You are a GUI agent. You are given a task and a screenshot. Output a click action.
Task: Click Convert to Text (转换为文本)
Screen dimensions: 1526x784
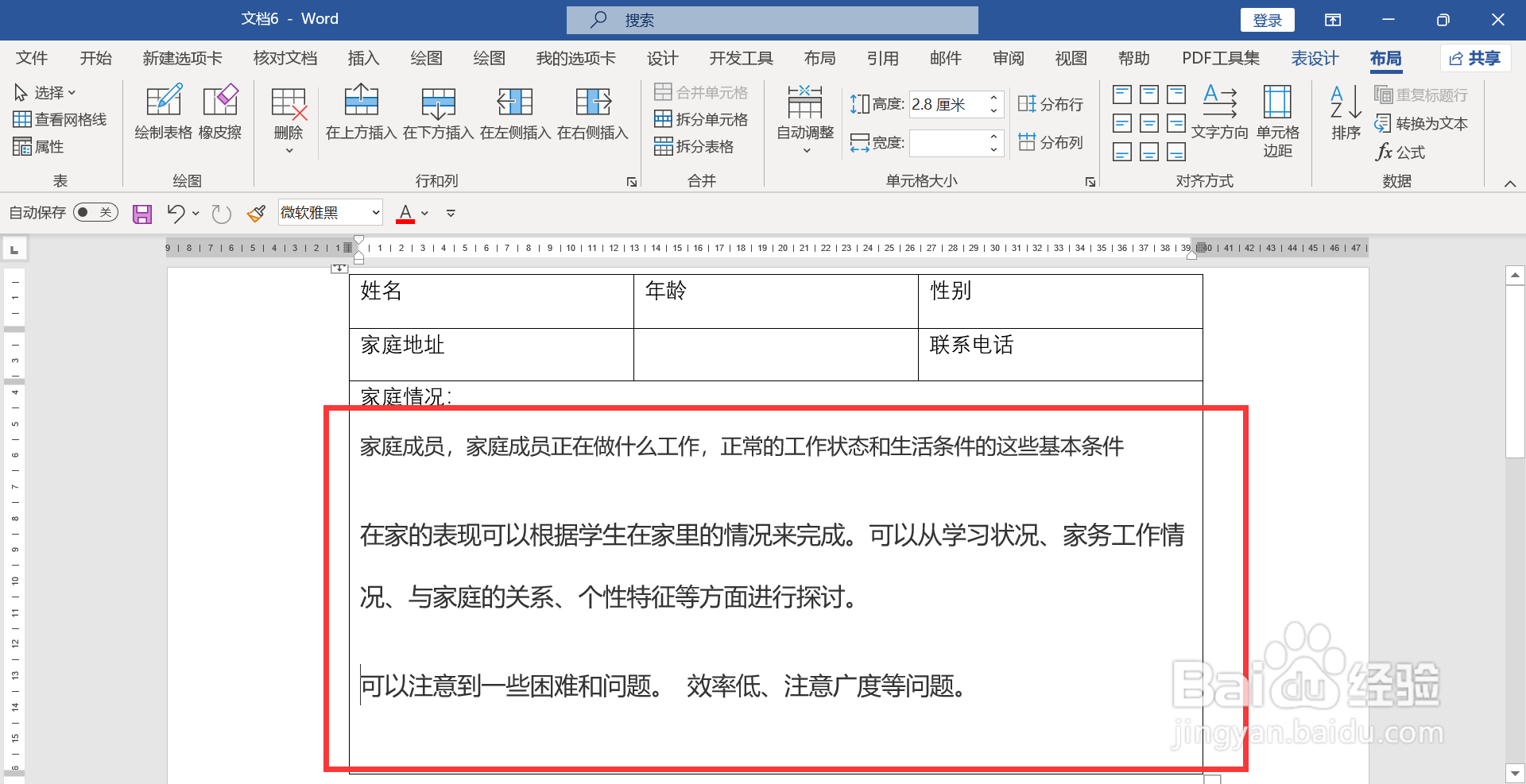1422,123
